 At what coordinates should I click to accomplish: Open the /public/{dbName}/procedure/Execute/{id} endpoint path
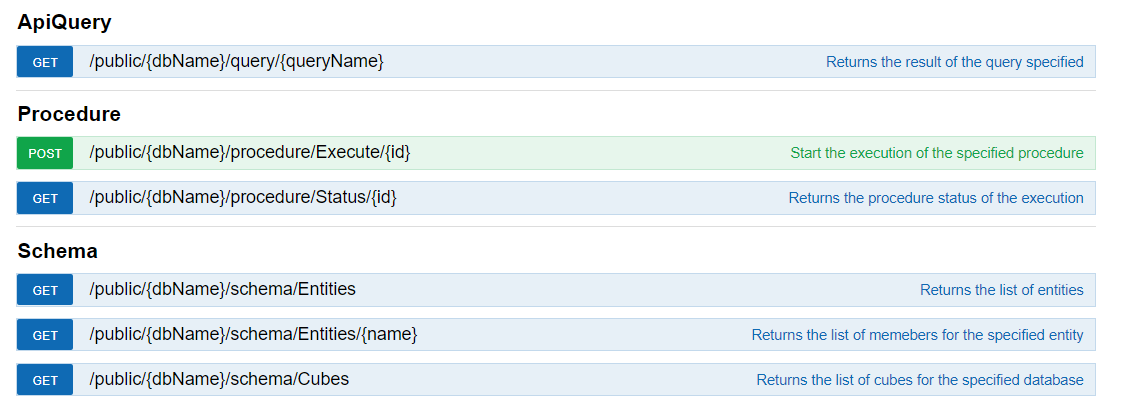pos(250,152)
